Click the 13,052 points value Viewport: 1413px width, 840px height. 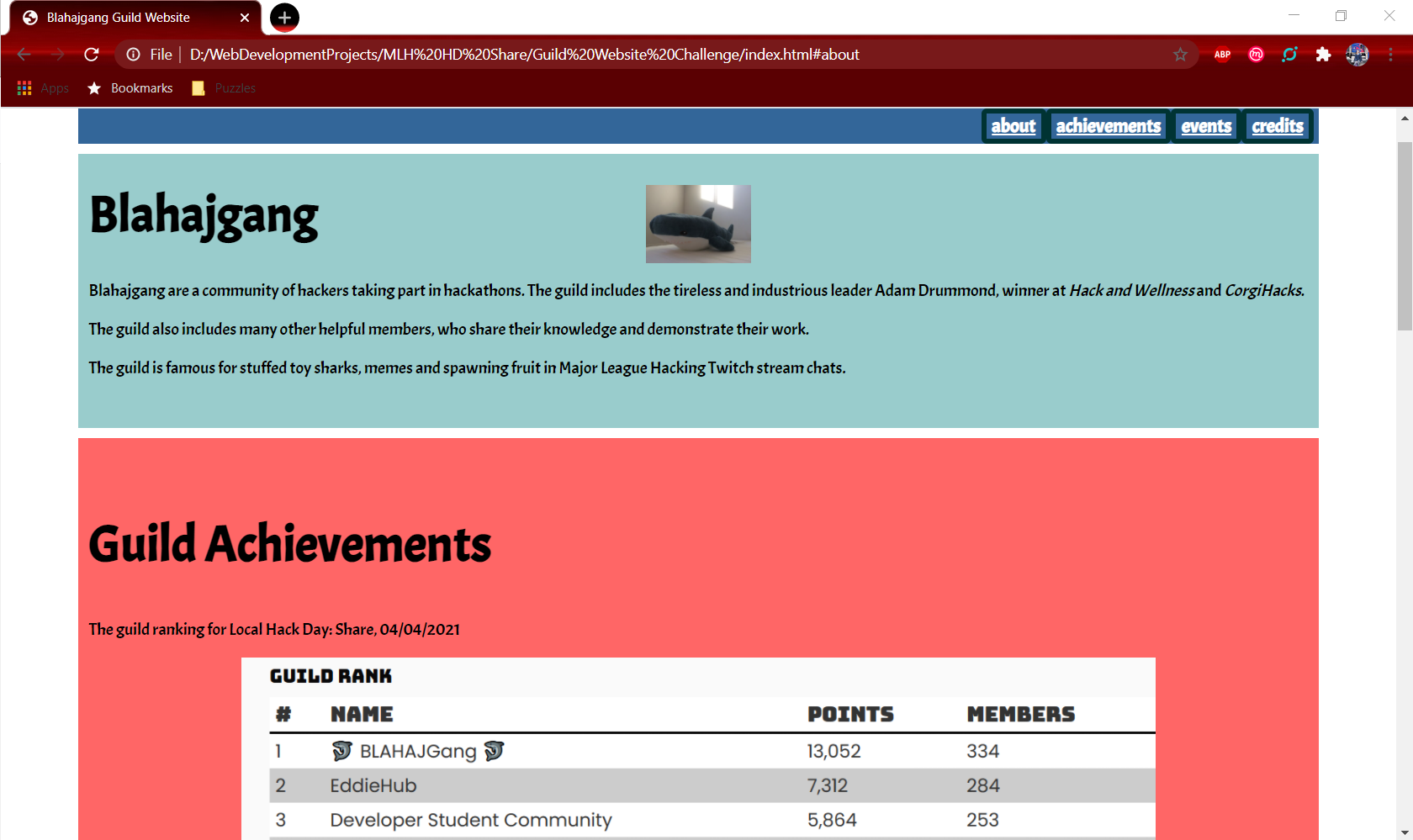(x=834, y=751)
